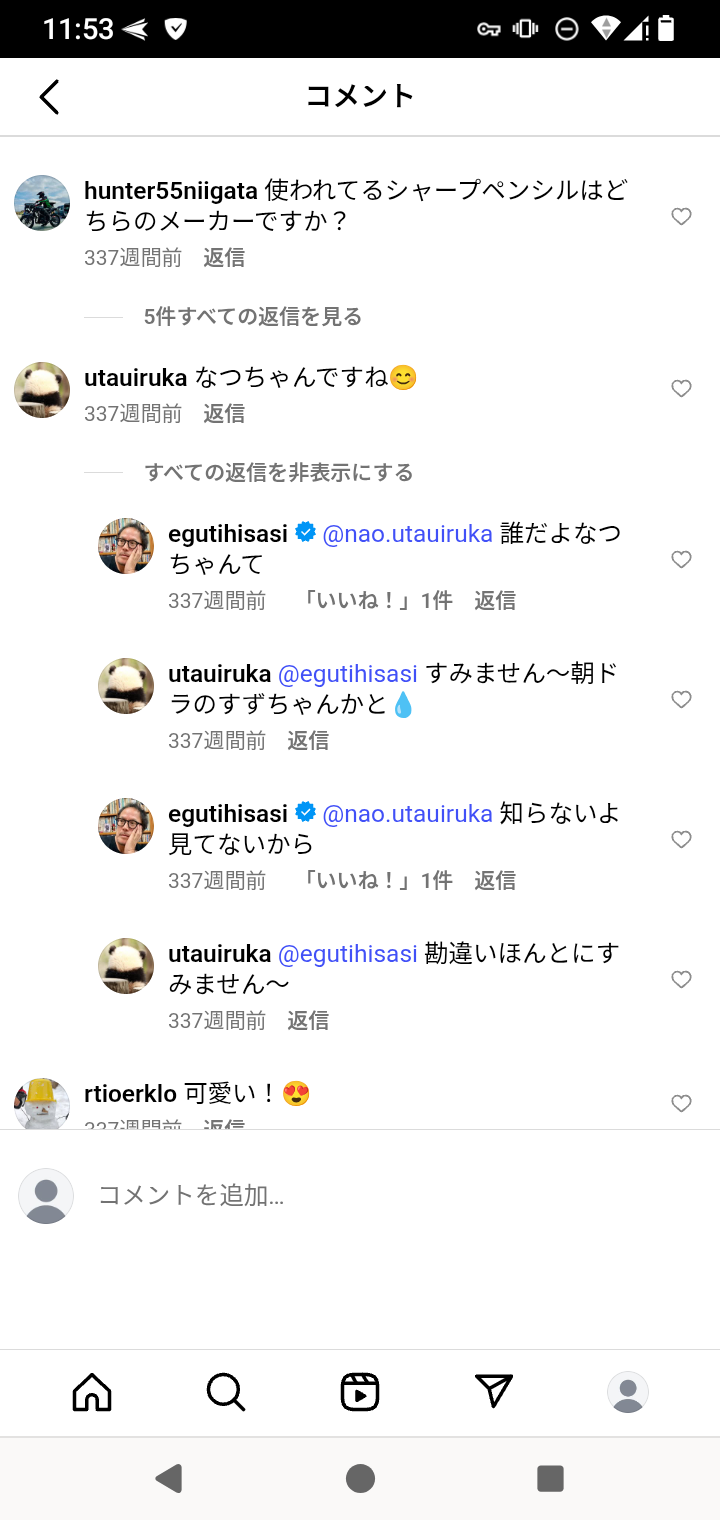Expand 5件すべての返信を見る replies
This screenshot has height=1520, width=720.
coord(253,317)
